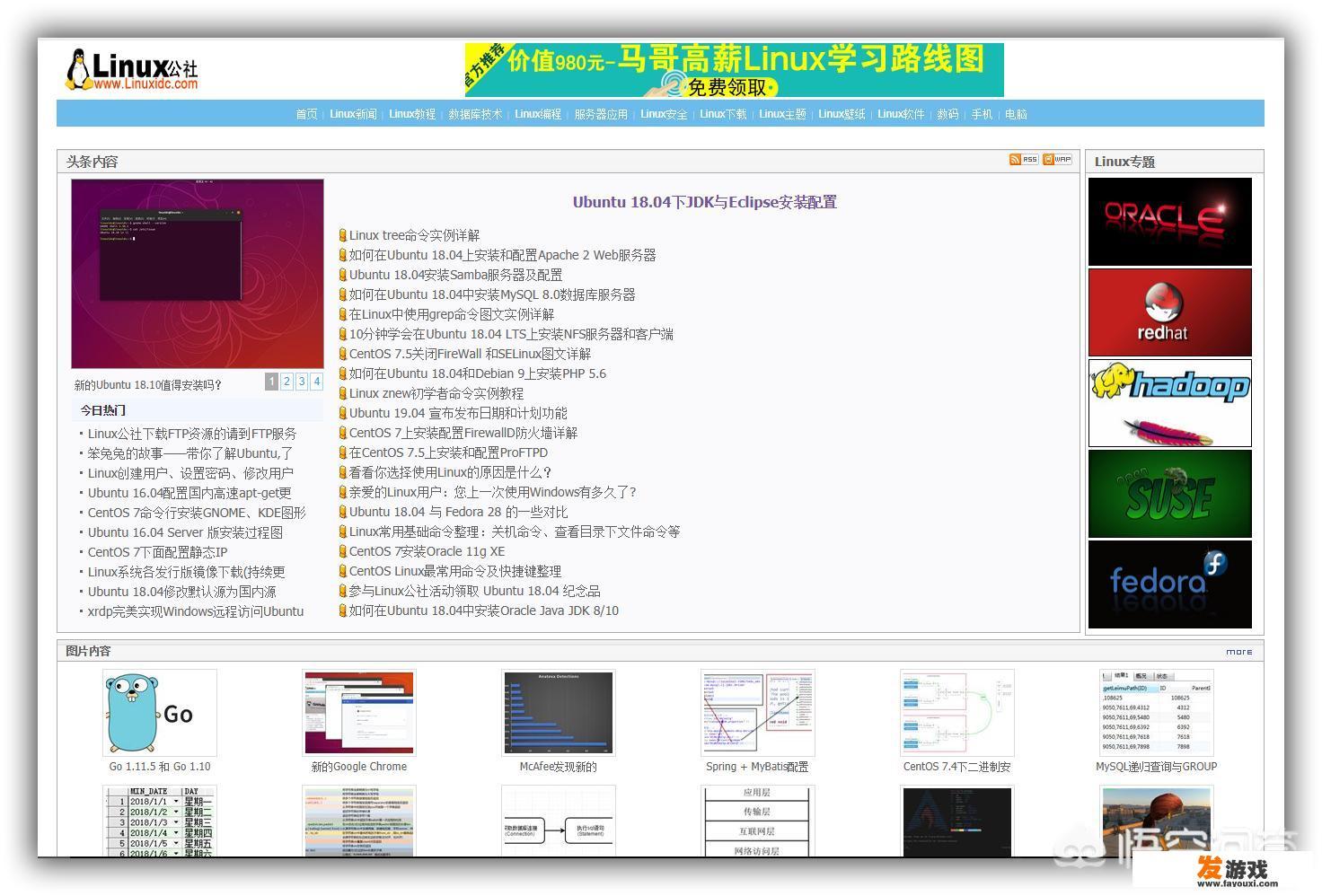Open Linux新闻 in the navigation bar

(353, 114)
